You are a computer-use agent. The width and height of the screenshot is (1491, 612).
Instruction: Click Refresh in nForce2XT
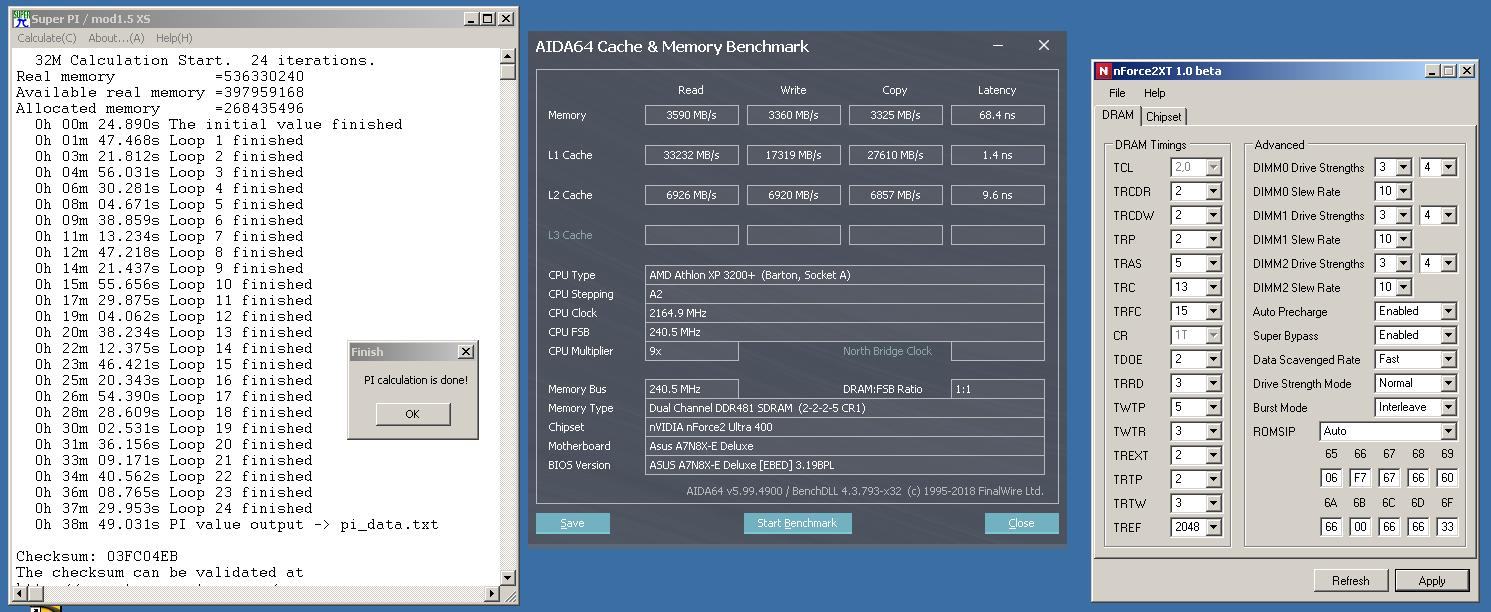coord(1350,581)
